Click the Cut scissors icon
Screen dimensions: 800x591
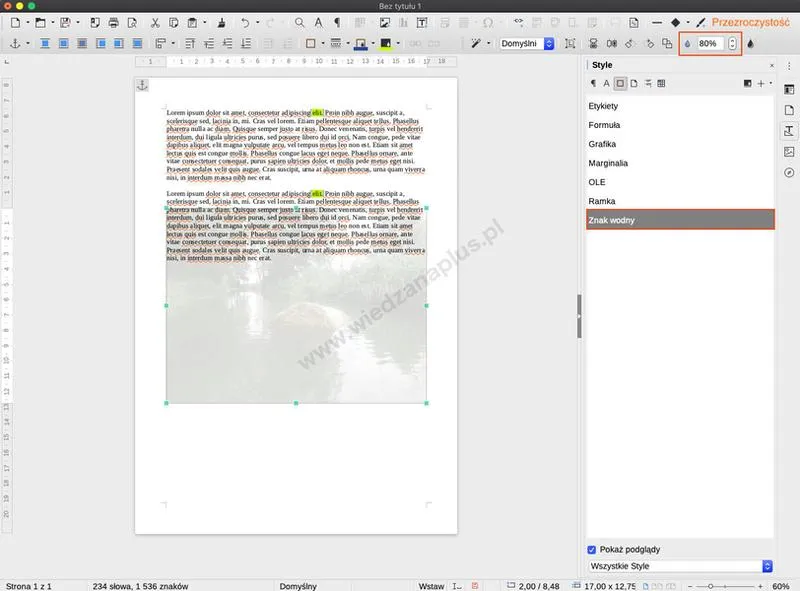[155, 23]
